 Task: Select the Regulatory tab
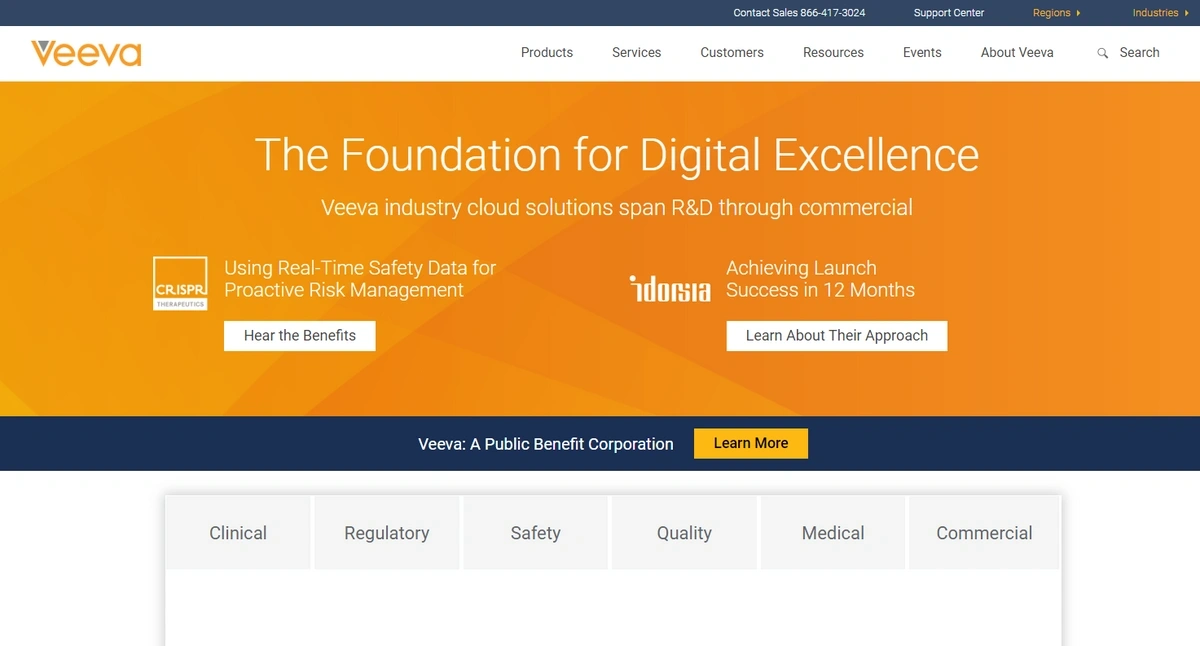[x=387, y=533]
